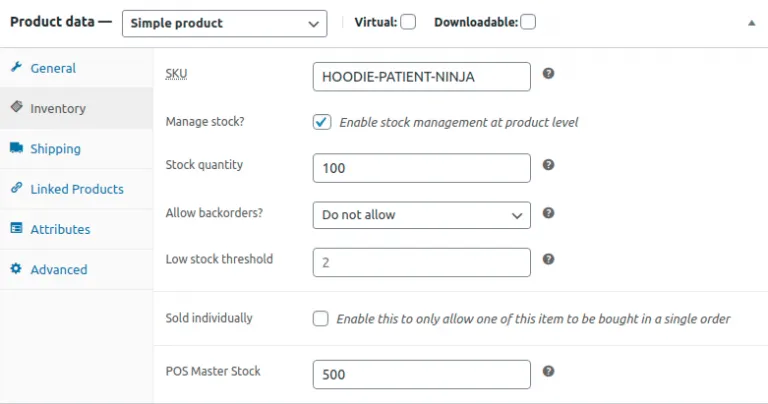Click the truck icon beside Shipping
The width and height of the screenshot is (768, 404).
16,148
